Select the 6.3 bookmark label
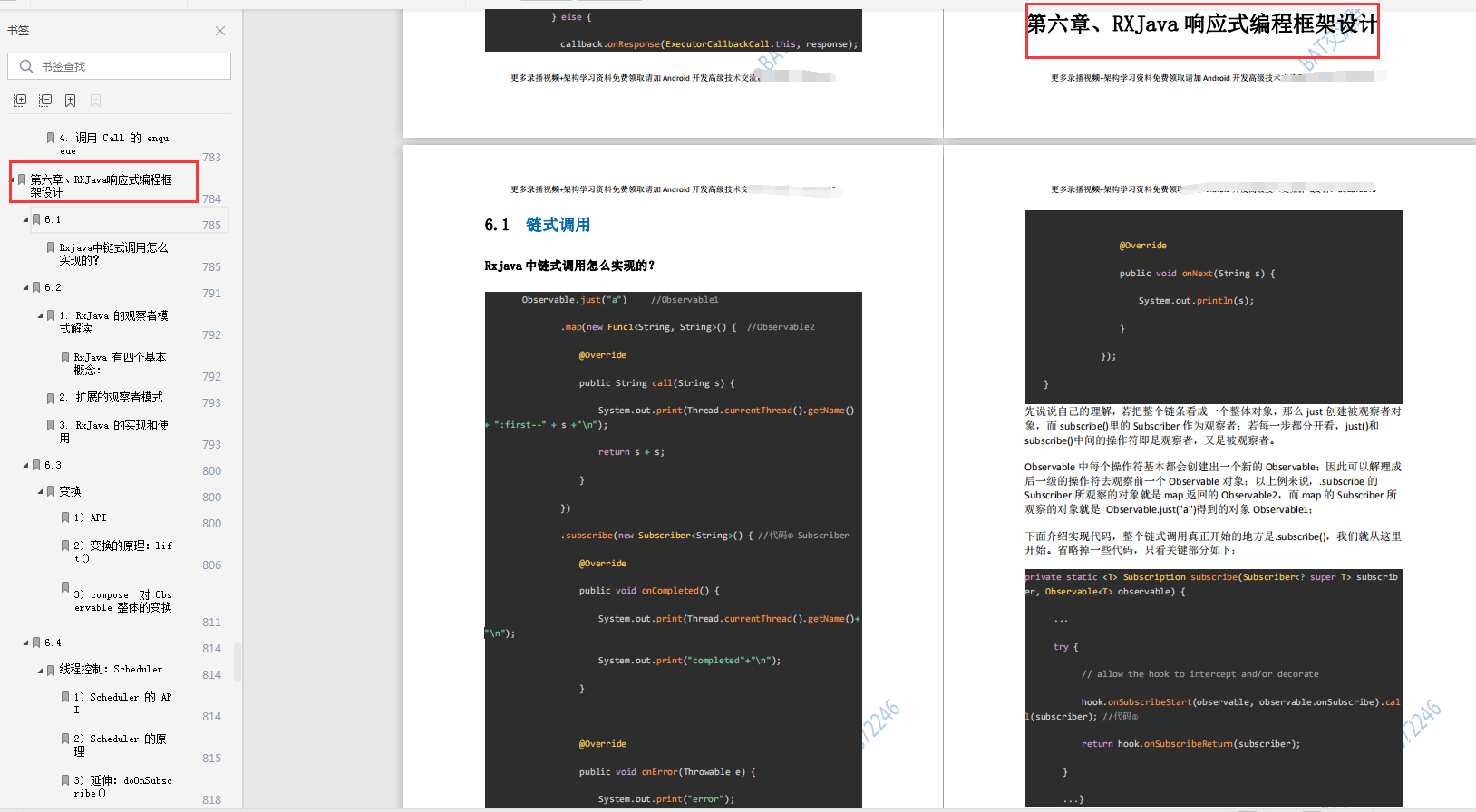The image size is (1476, 812). [53, 465]
